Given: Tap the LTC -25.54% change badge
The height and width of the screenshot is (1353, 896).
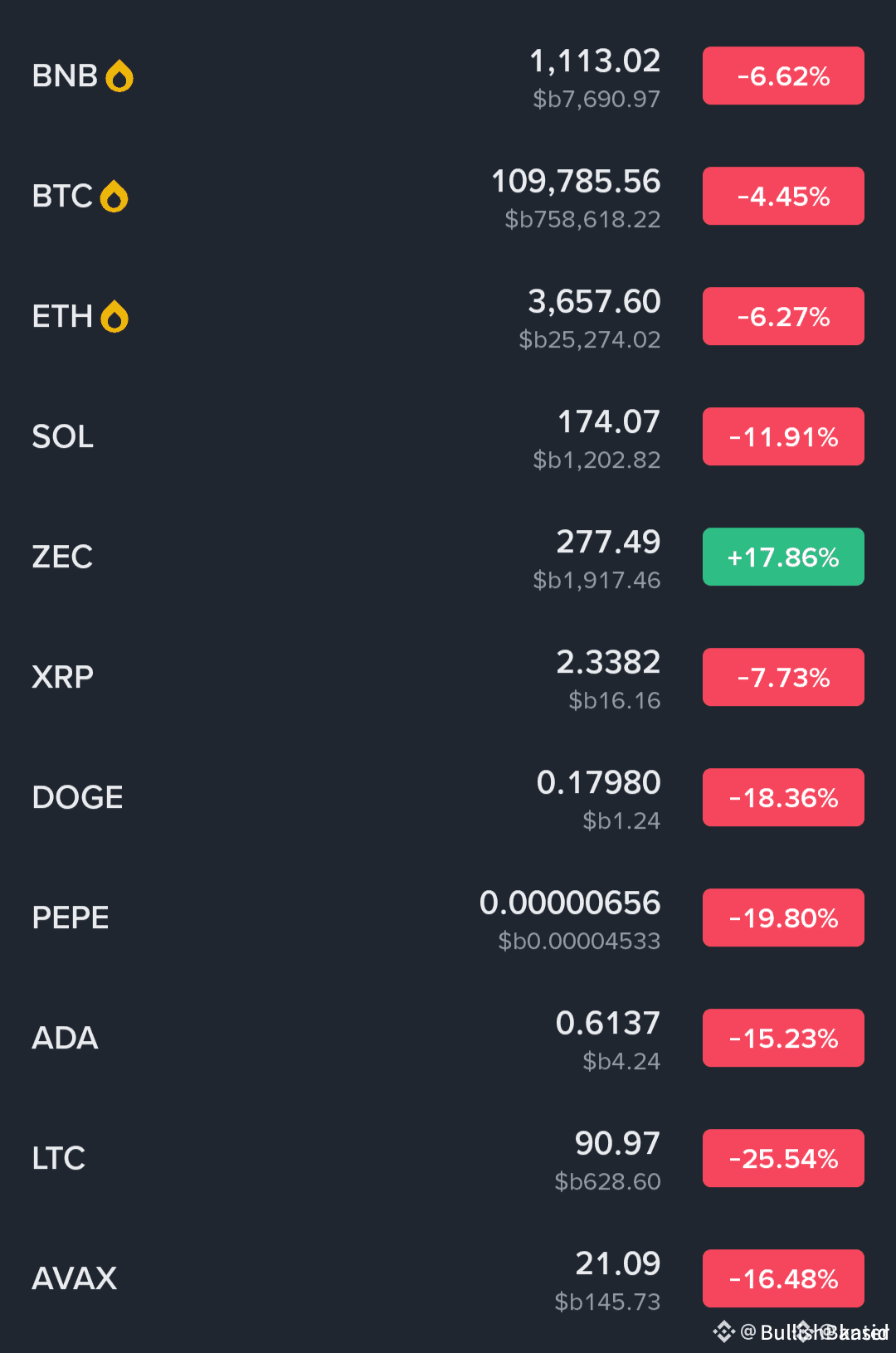Looking at the screenshot, I should (783, 1159).
